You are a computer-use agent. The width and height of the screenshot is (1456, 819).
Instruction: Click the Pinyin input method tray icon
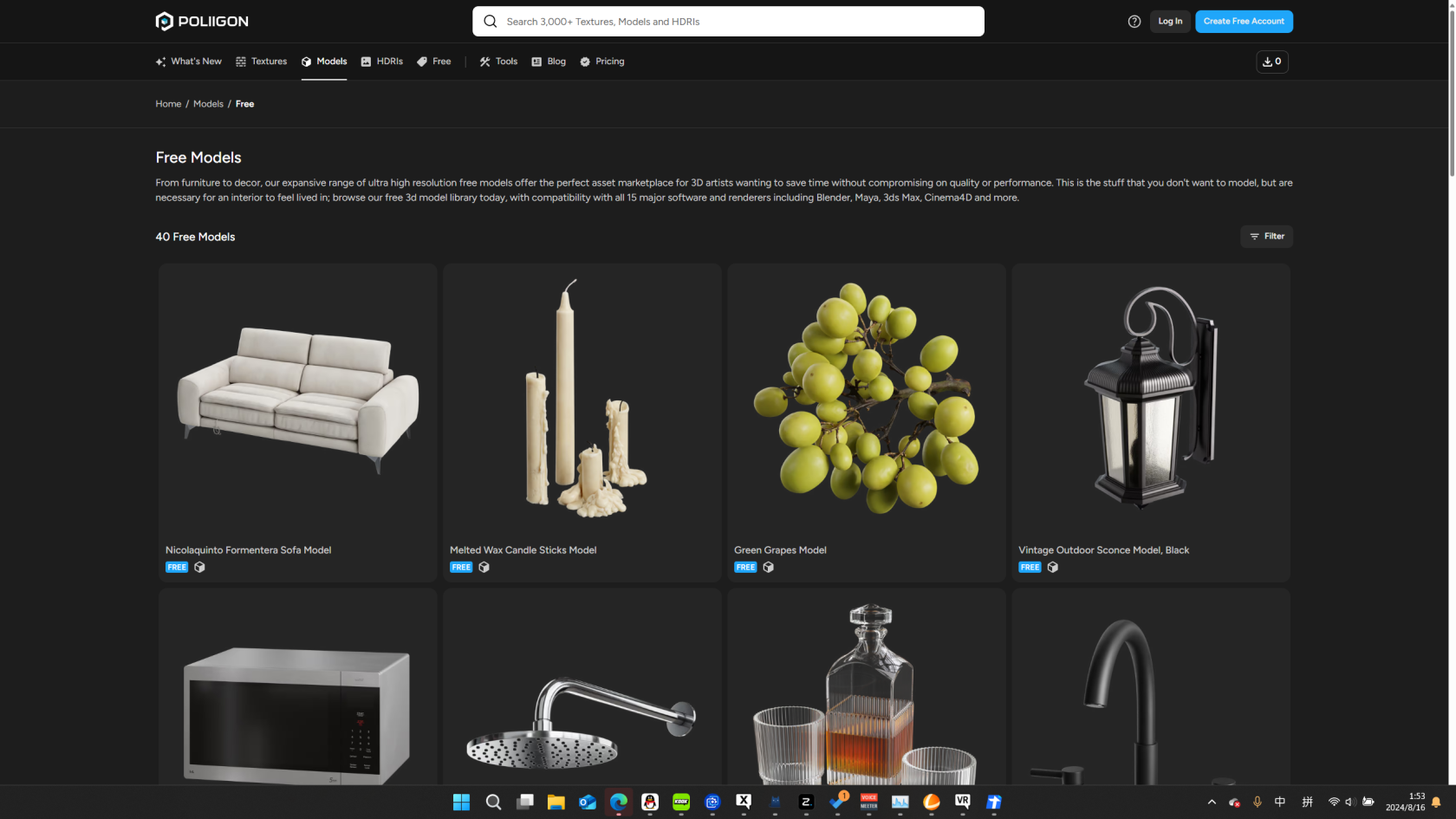pos(1307,802)
